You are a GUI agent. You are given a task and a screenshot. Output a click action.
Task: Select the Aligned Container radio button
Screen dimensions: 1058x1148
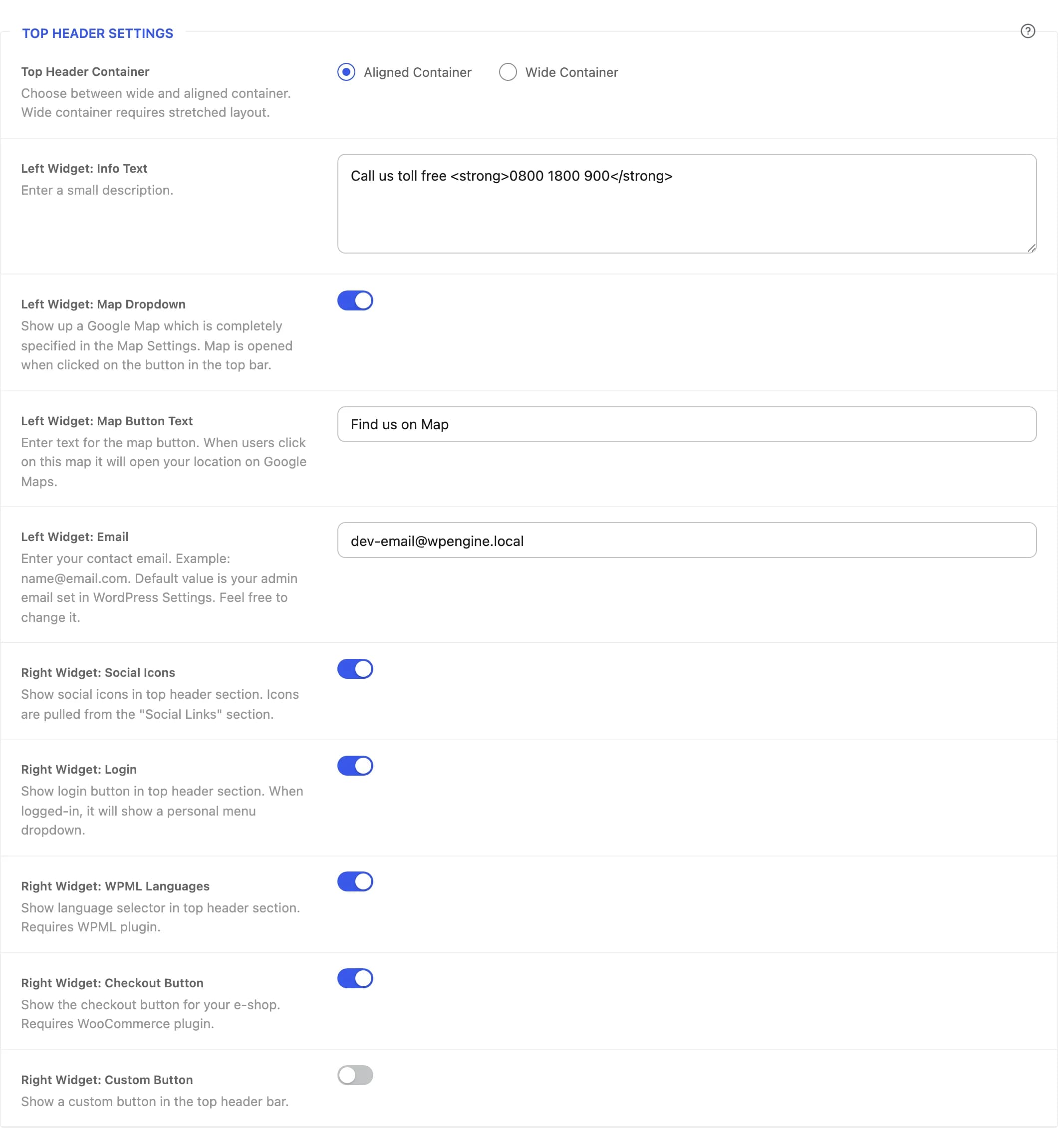[x=346, y=72]
